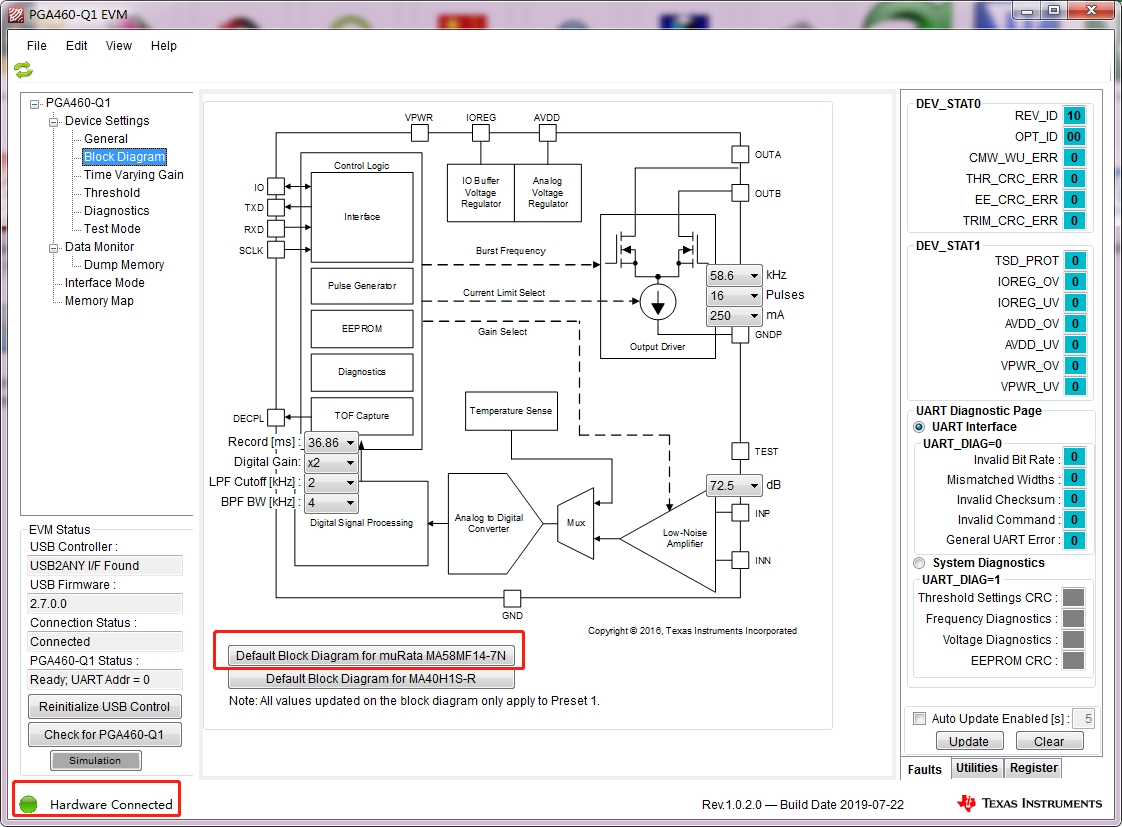Select Block Diagram in the tree
The height and width of the screenshot is (827, 1122).
pyautogui.click(x=125, y=157)
